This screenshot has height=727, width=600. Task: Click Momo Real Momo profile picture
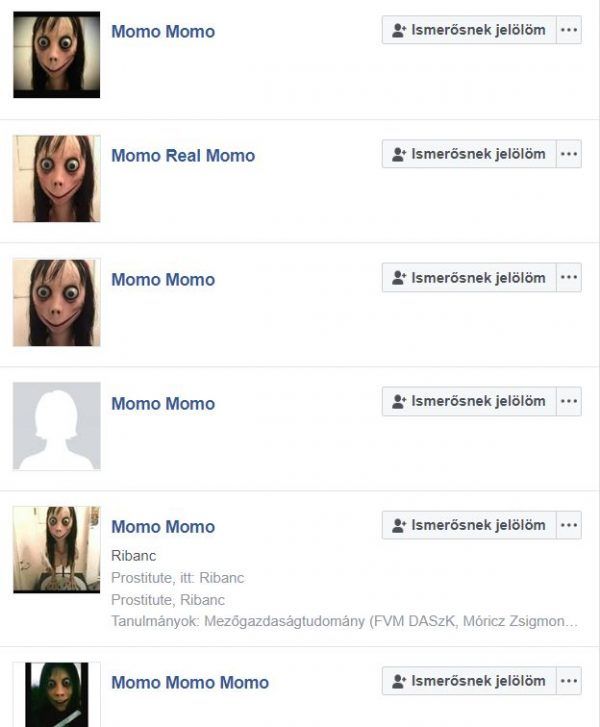coord(57,179)
